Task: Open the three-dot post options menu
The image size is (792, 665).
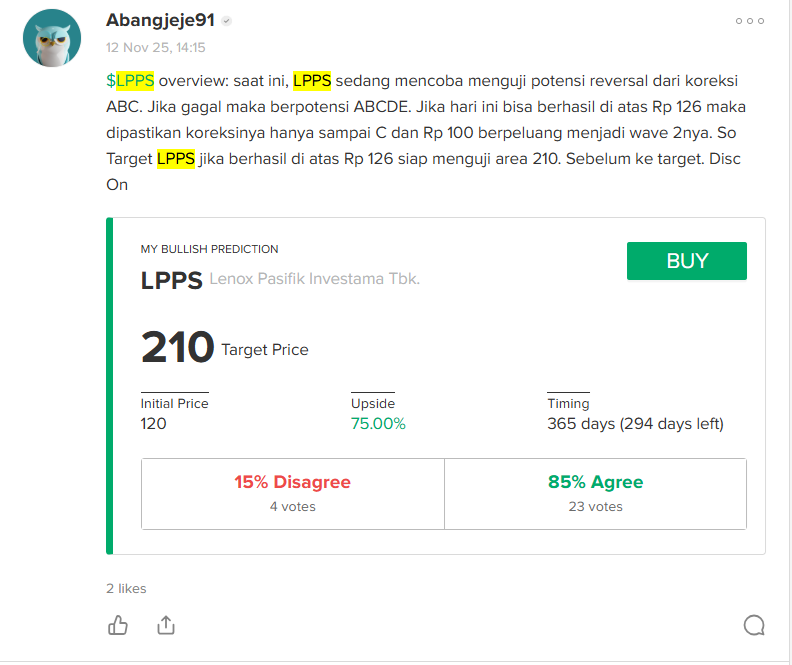Action: coord(749,21)
